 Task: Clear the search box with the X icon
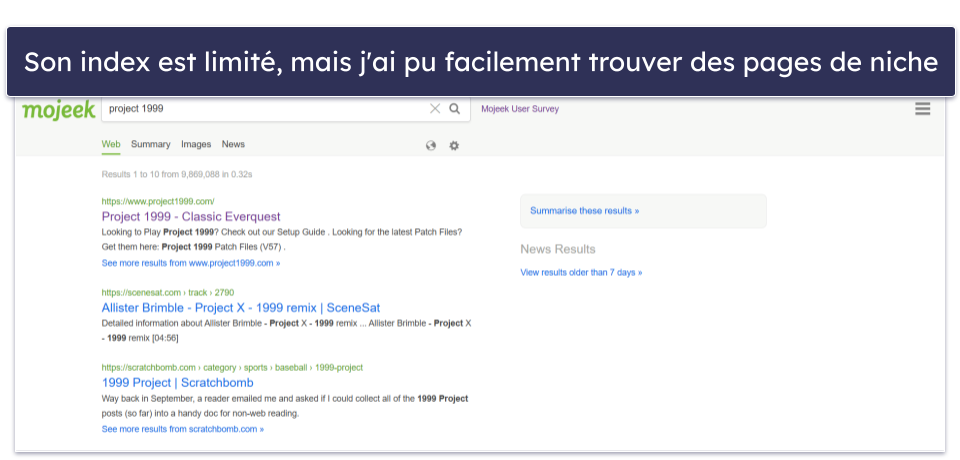(x=435, y=108)
